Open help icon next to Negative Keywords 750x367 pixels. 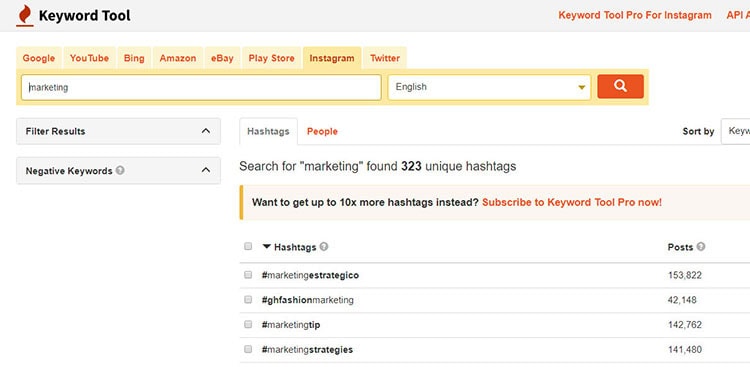120,170
